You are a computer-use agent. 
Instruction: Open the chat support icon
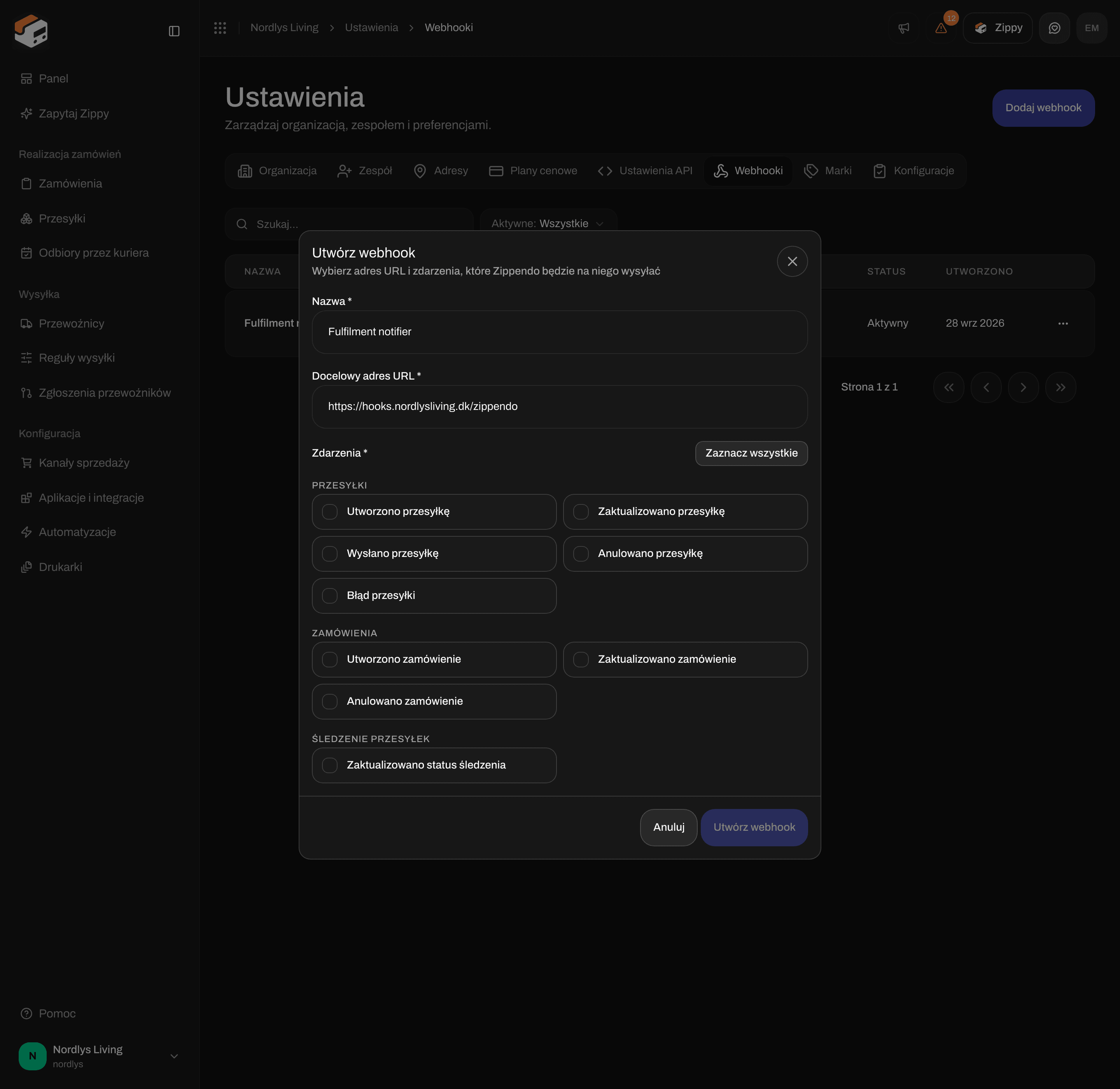pyautogui.click(x=1054, y=28)
